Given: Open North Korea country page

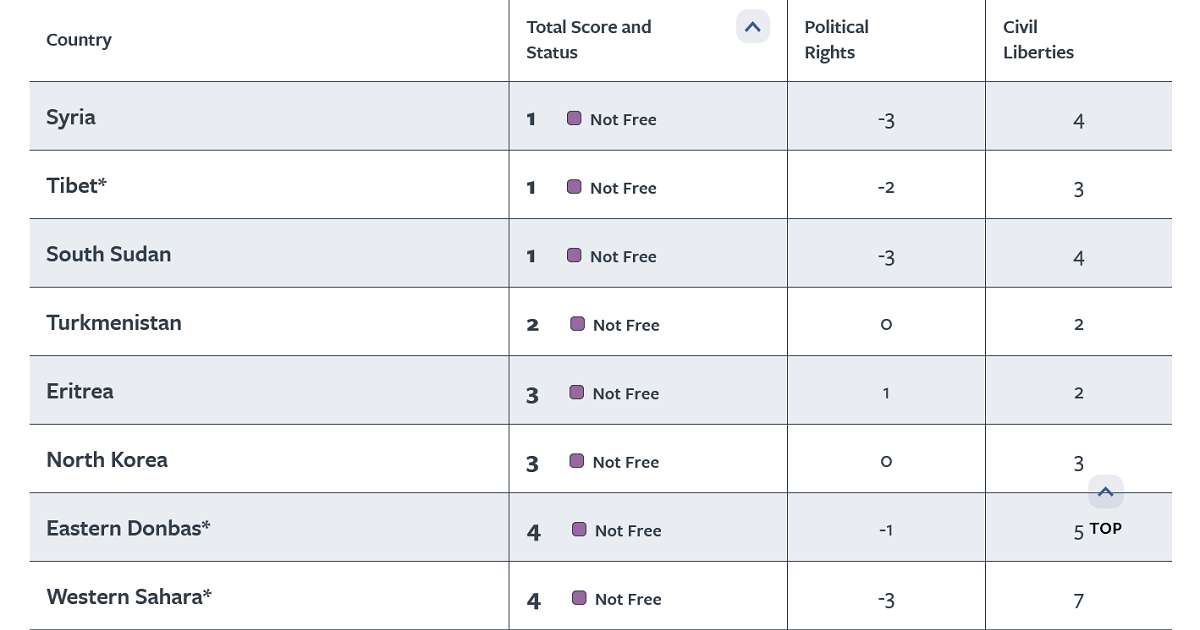Looking at the screenshot, I should click(107, 460).
